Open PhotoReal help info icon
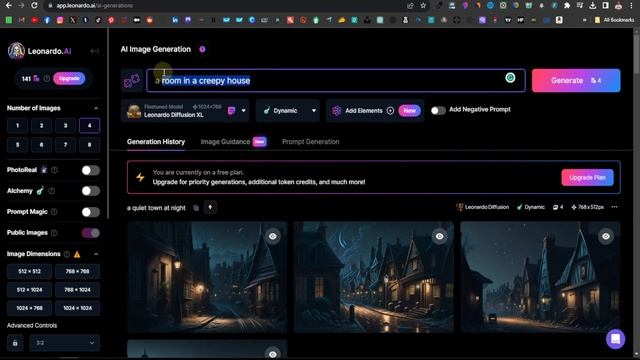 54,170
